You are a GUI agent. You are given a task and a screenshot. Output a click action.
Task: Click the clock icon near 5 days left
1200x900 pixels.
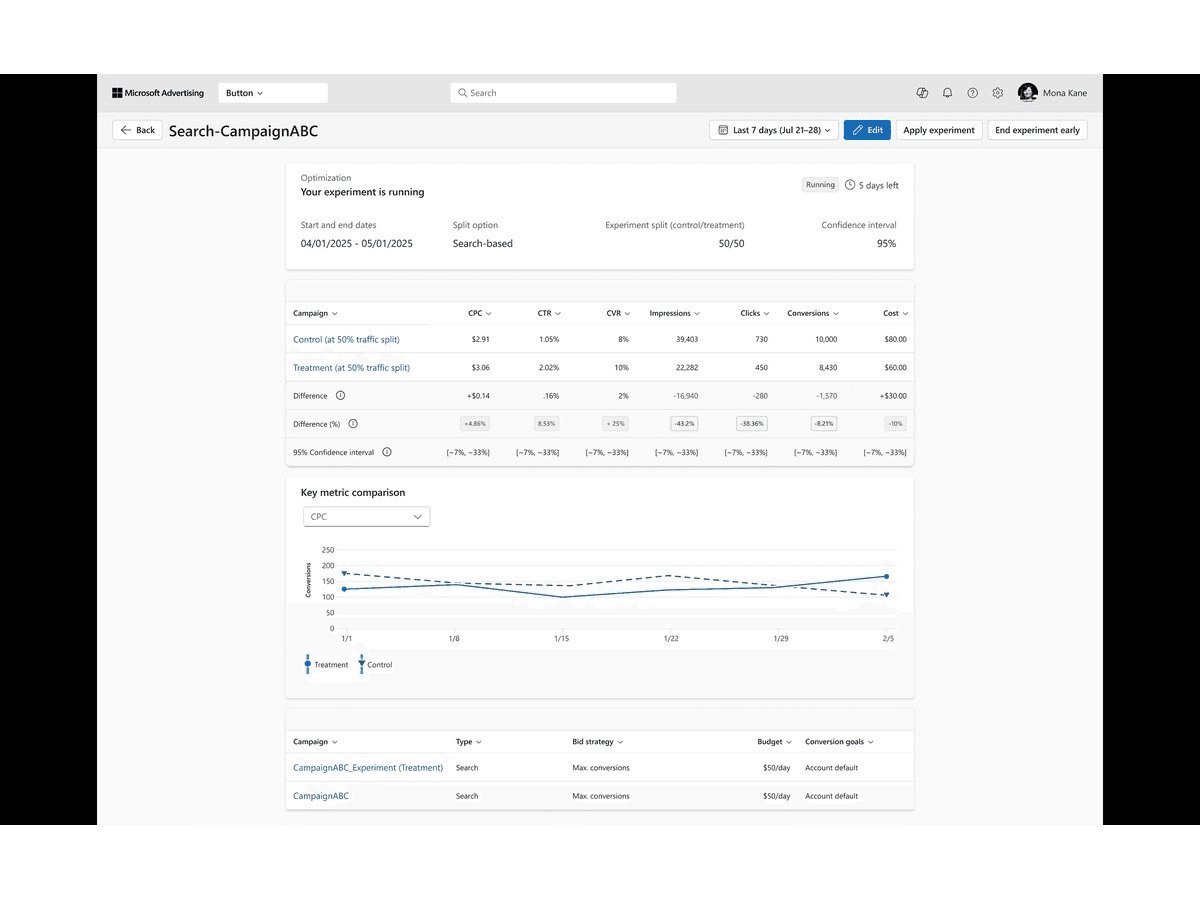click(850, 185)
